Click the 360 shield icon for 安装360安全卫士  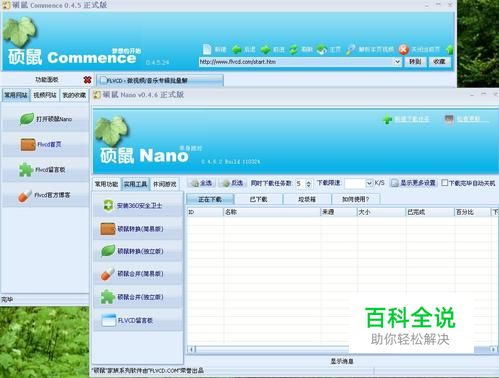[108, 205]
